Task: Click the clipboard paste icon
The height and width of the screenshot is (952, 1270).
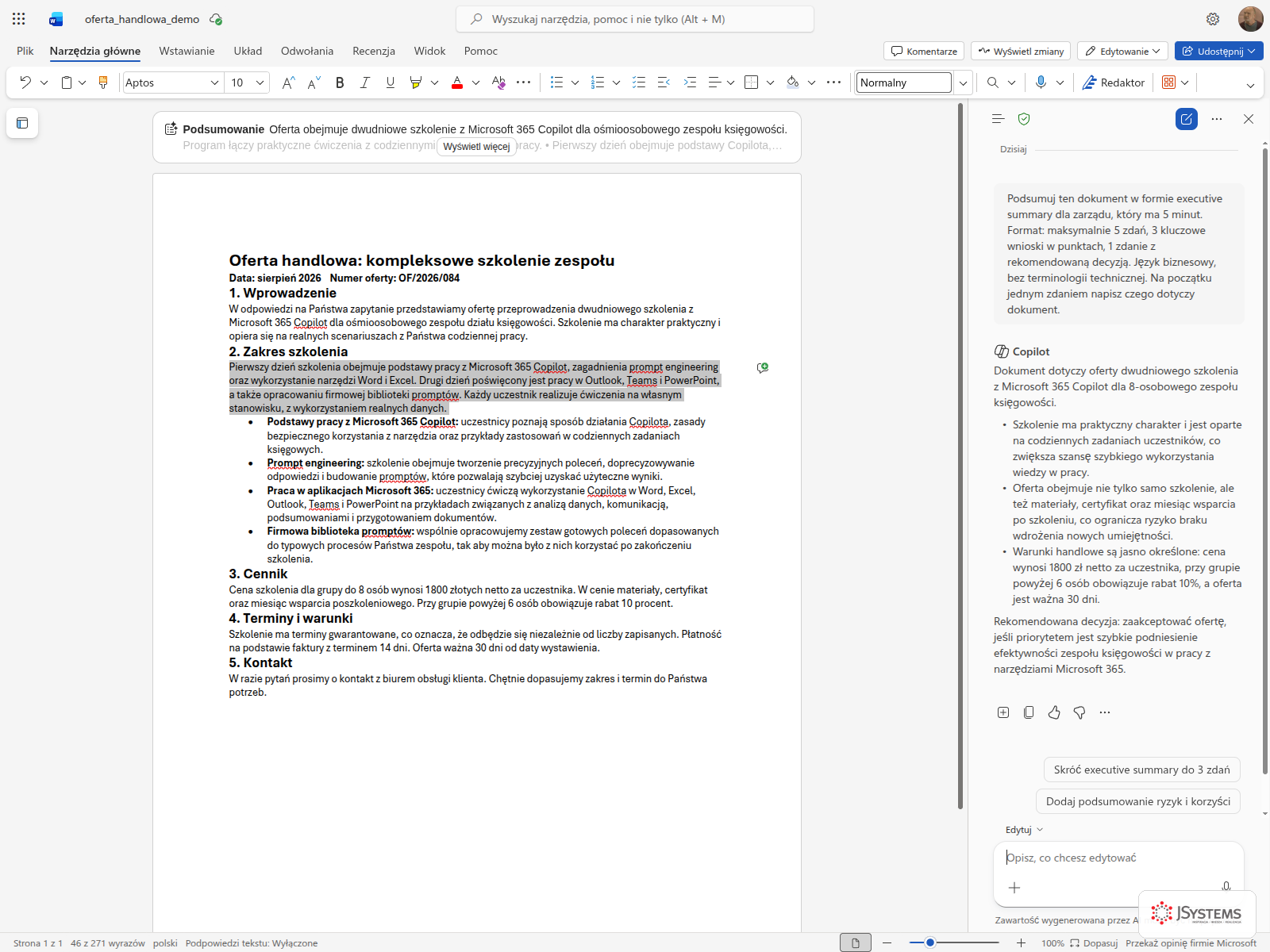Action: point(67,83)
